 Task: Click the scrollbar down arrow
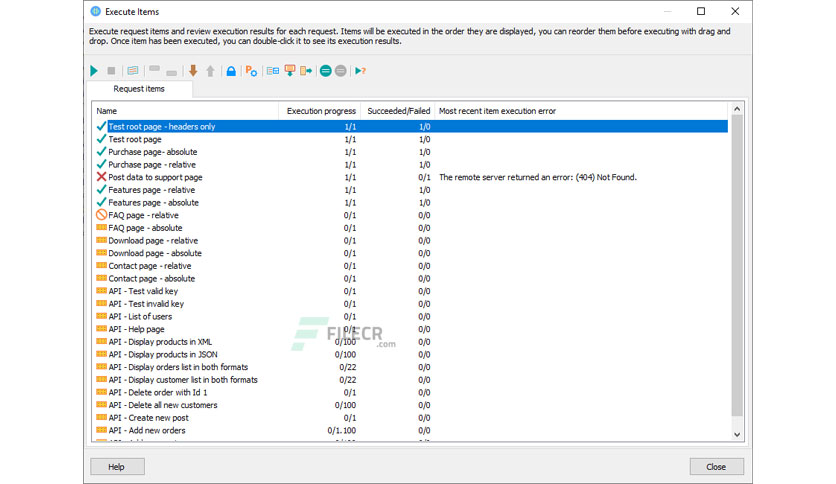737,434
